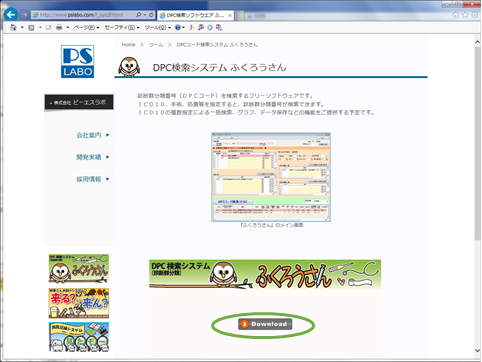Click the arrow beside 開発実績
Image resolution: width=482 pixels, height=362 pixels.
point(108,157)
